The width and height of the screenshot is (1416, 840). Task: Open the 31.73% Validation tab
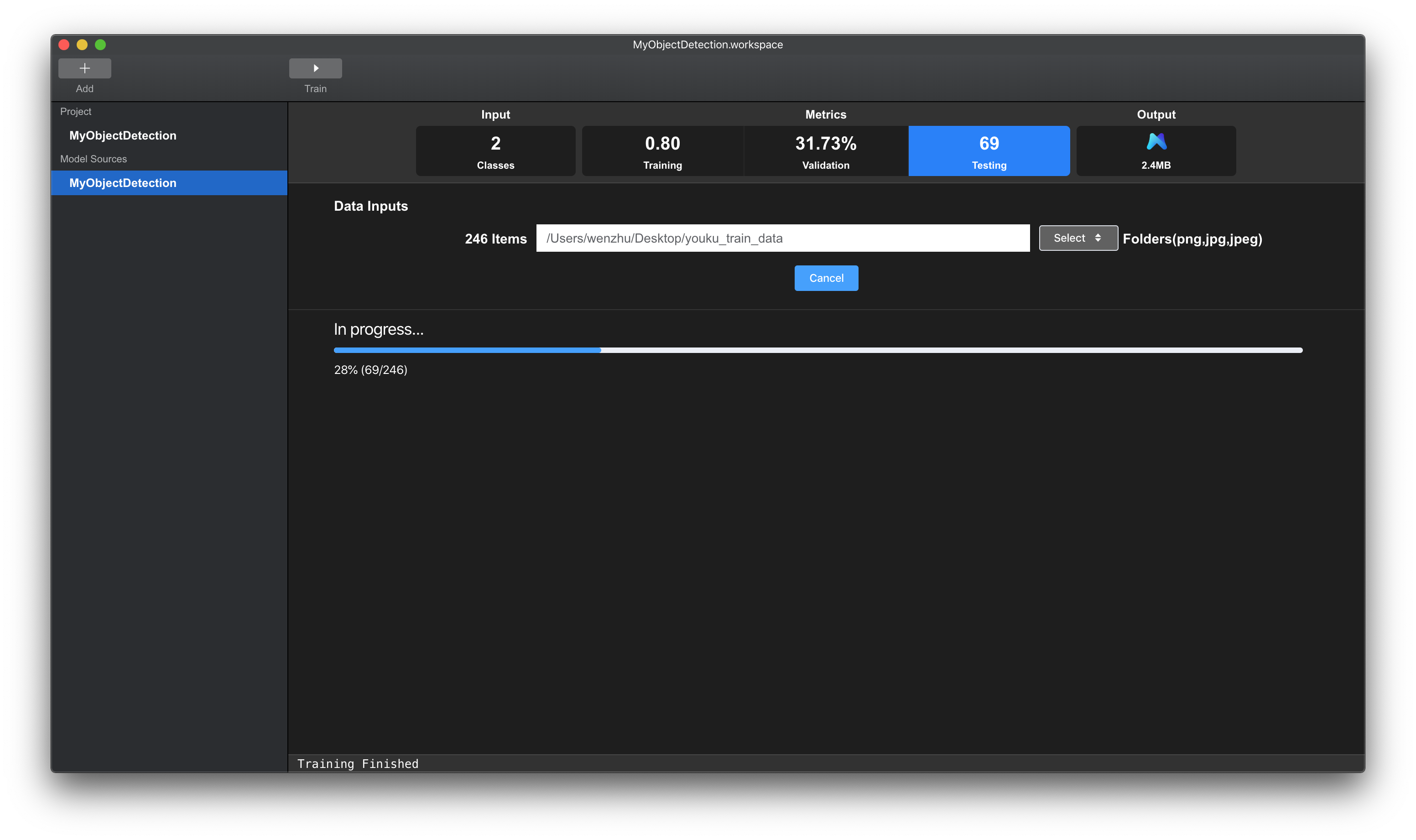click(x=826, y=151)
